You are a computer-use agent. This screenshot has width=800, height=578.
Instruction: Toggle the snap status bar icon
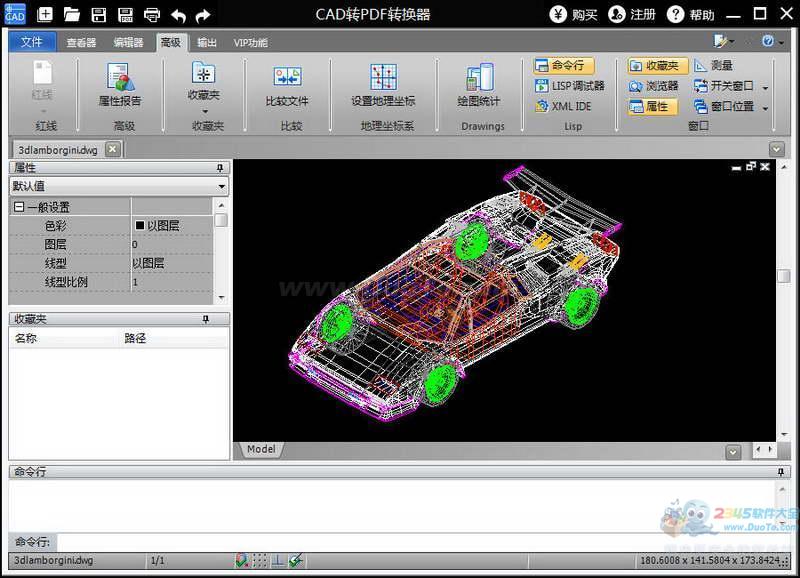click(242, 561)
